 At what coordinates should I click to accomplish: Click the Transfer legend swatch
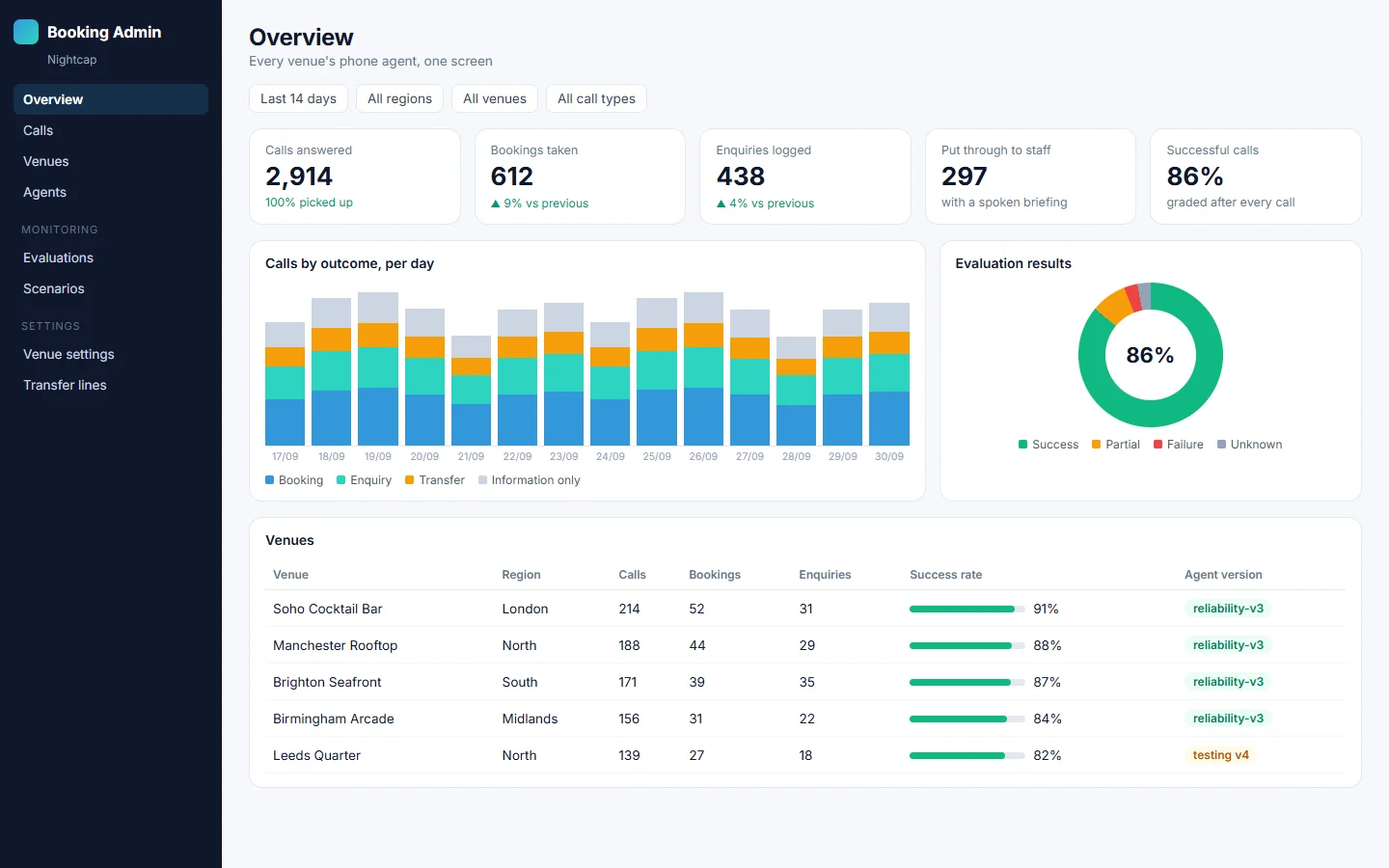(409, 479)
